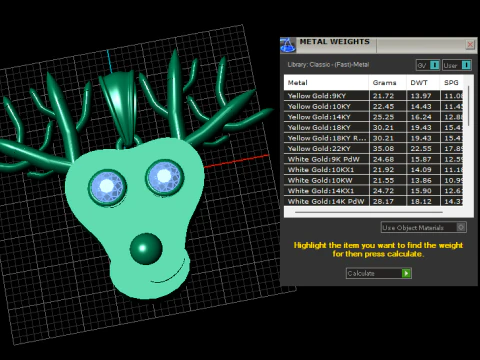
Task: Click the 35.08 grams value
Action: click(x=383, y=149)
